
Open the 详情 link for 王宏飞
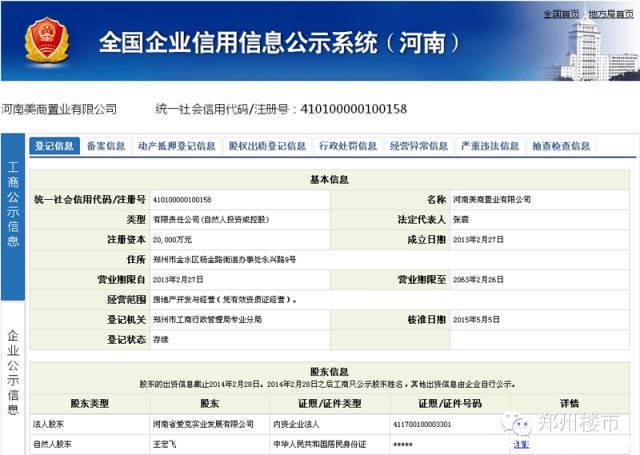click(521, 444)
